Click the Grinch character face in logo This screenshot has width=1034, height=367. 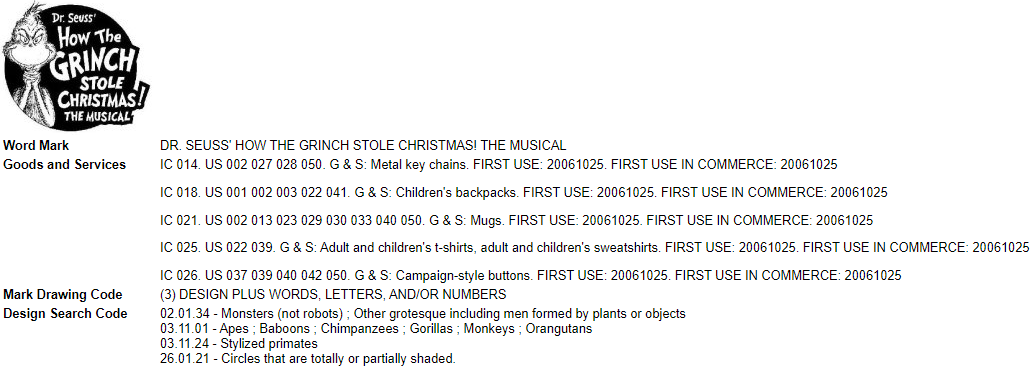point(28,47)
